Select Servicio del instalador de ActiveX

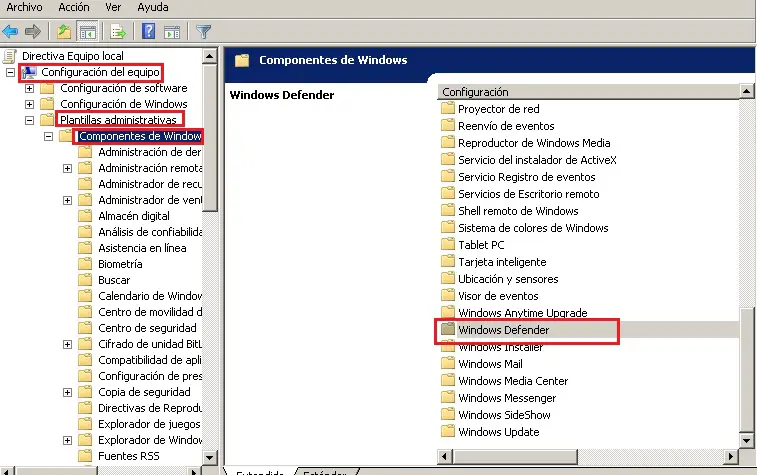(537, 160)
